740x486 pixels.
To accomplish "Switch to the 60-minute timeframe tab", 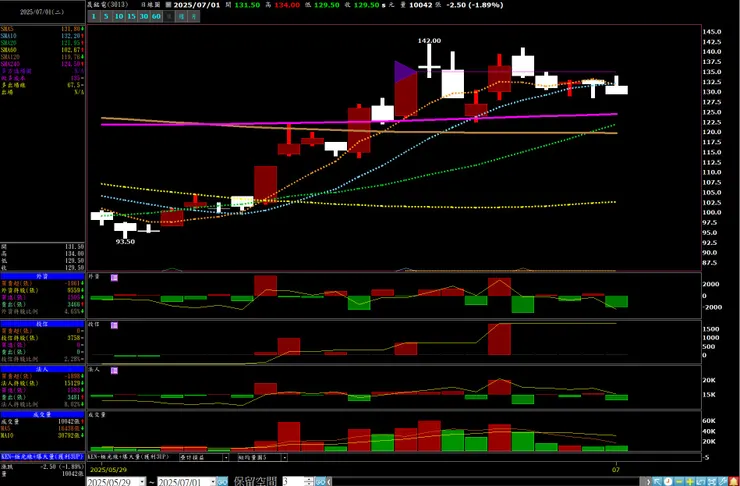I will pyautogui.click(x=156, y=17).
